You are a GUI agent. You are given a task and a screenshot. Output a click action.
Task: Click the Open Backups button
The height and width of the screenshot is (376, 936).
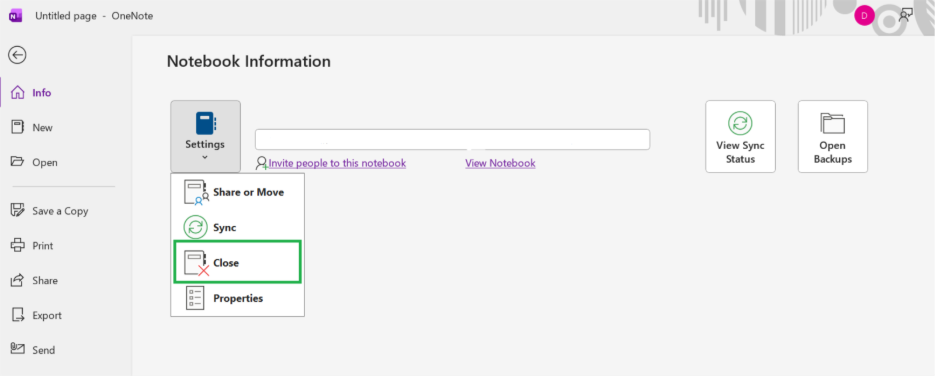tap(832, 137)
